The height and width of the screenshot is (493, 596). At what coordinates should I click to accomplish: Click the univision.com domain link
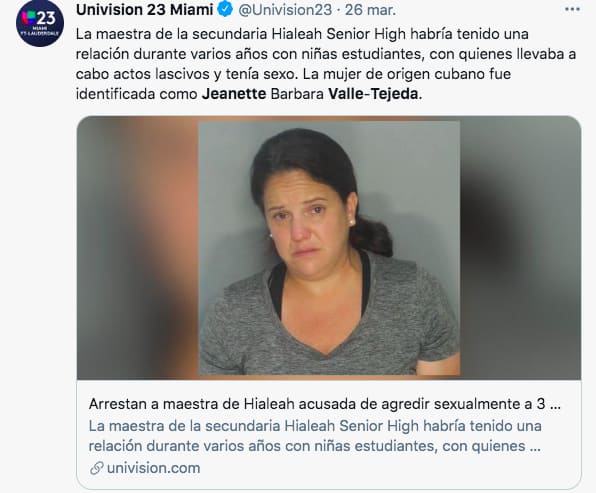(x=154, y=468)
